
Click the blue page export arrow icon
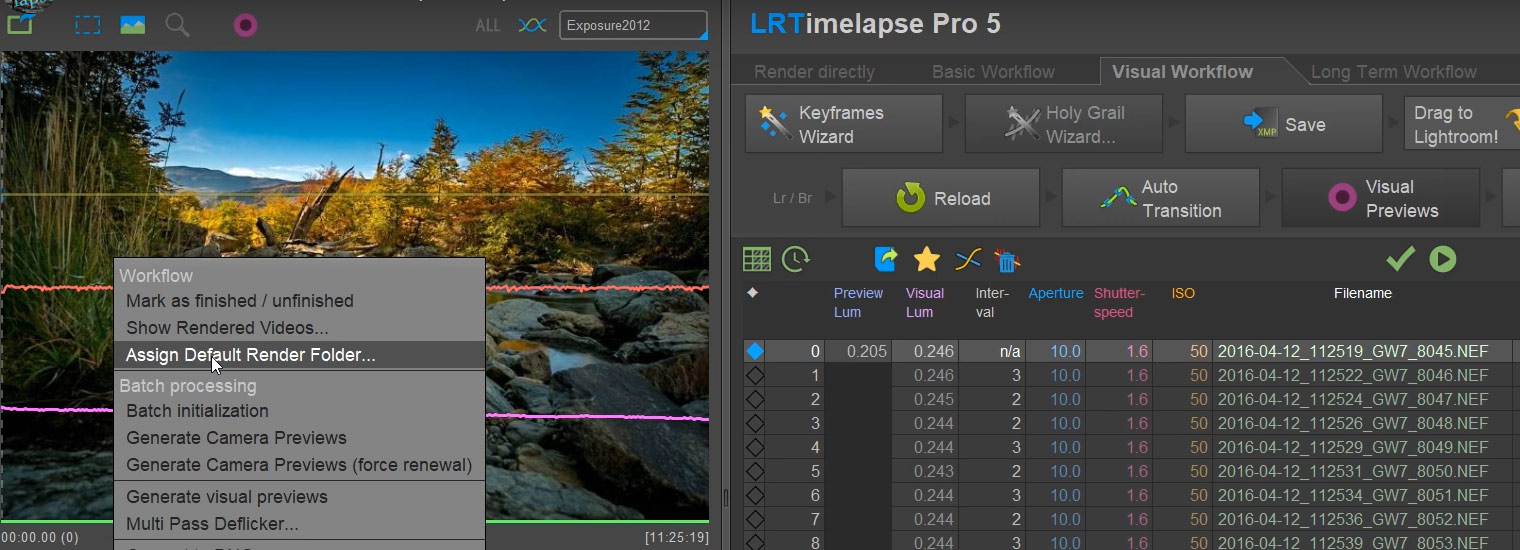pos(886,260)
